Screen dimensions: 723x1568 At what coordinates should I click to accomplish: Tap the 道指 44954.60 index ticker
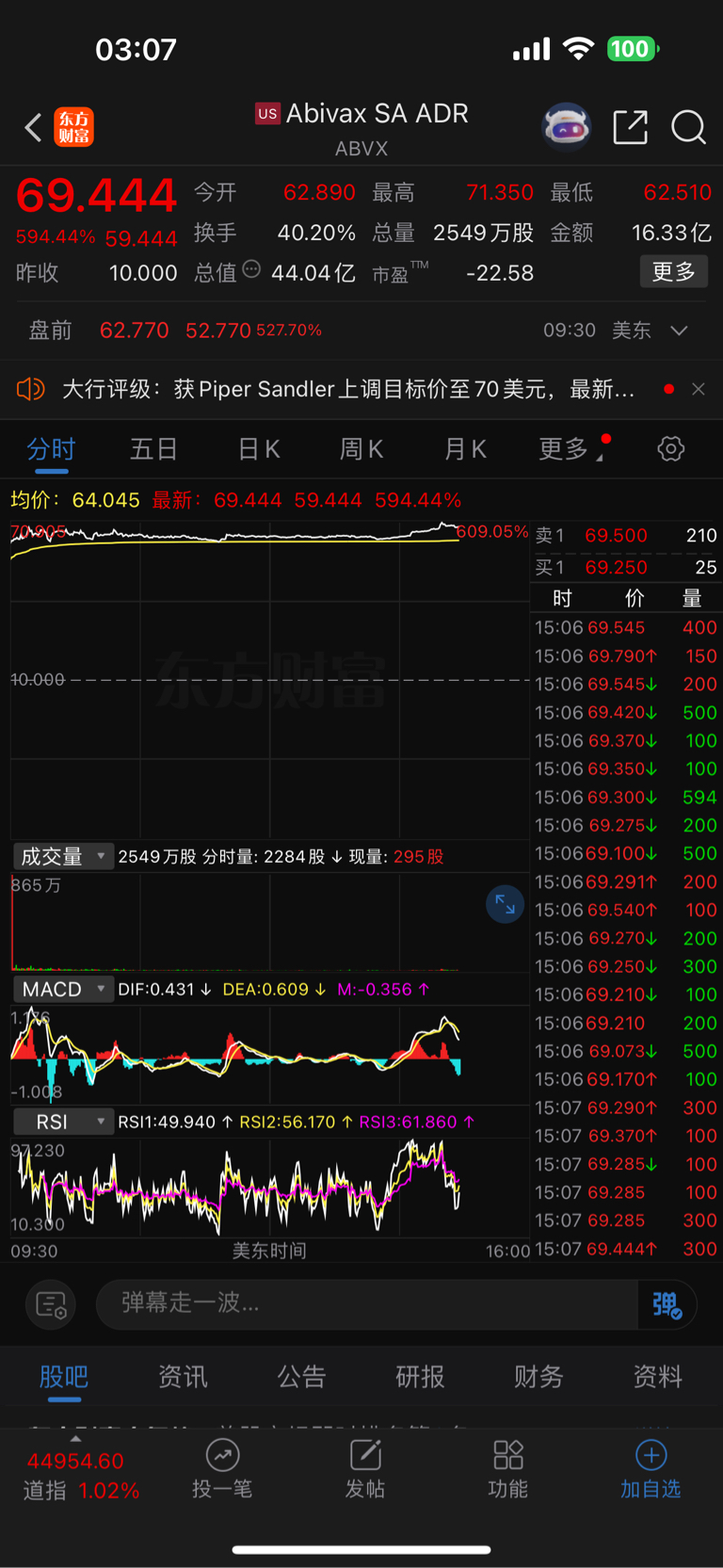(81, 1476)
